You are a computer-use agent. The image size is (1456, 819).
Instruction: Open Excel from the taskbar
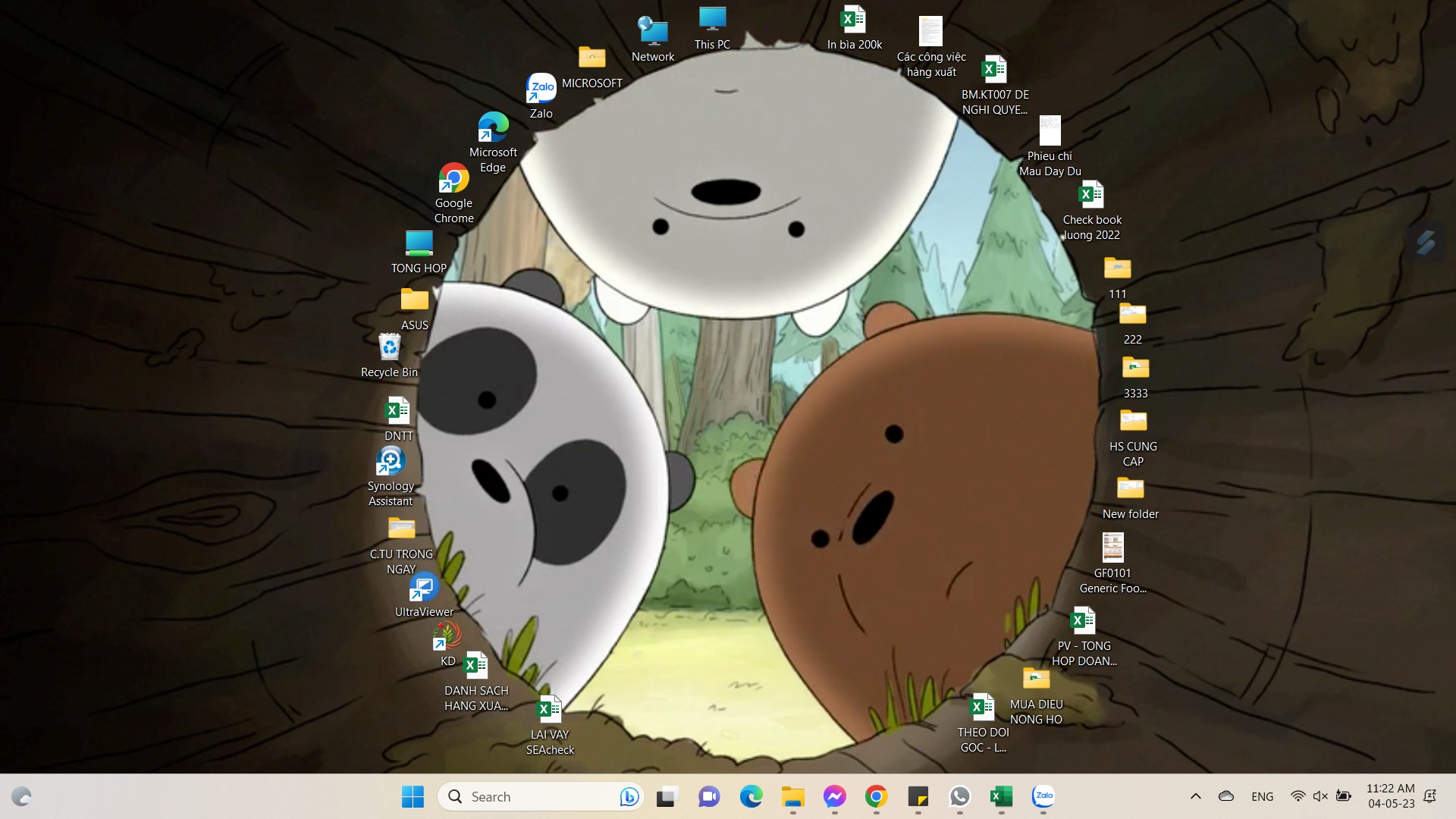pyautogui.click(x=1002, y=796)
